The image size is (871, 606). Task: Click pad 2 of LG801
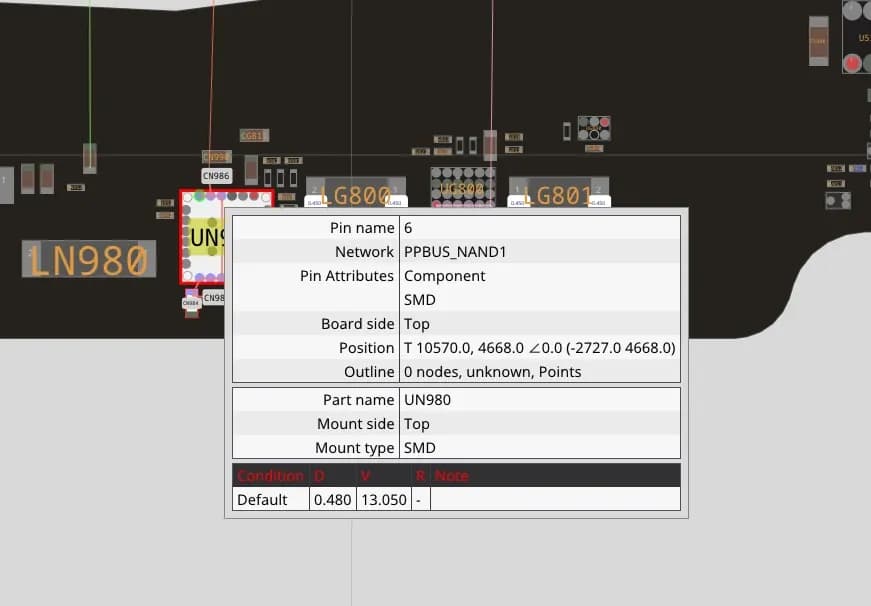[x=599, y=191]
